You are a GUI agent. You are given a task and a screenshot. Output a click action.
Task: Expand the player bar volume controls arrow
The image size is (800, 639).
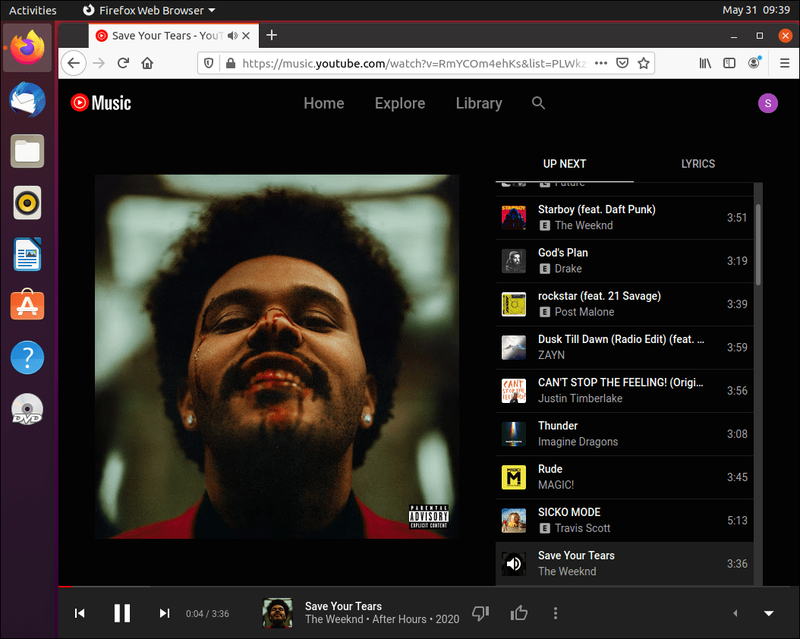(x=735, y=613)
